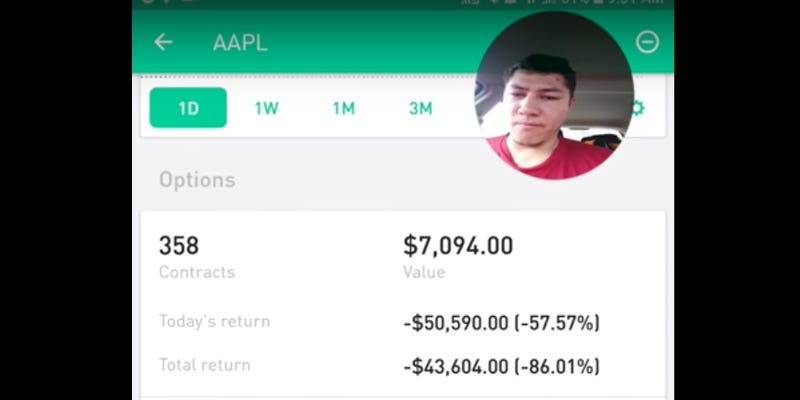800x400 pixels.
Task: Tap the $7,094.00 value amount
Action: click(x=458, y=246)
